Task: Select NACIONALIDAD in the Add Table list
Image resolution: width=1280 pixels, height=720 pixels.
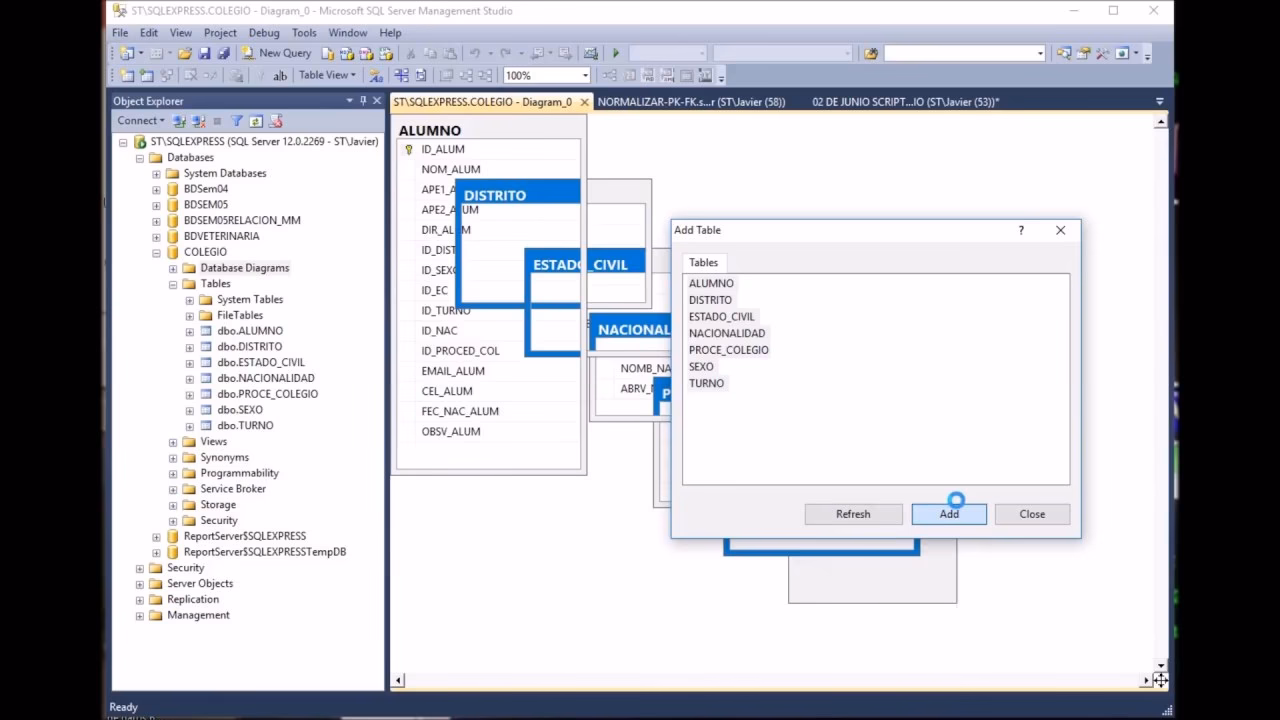Action: [x=727, y=334]
